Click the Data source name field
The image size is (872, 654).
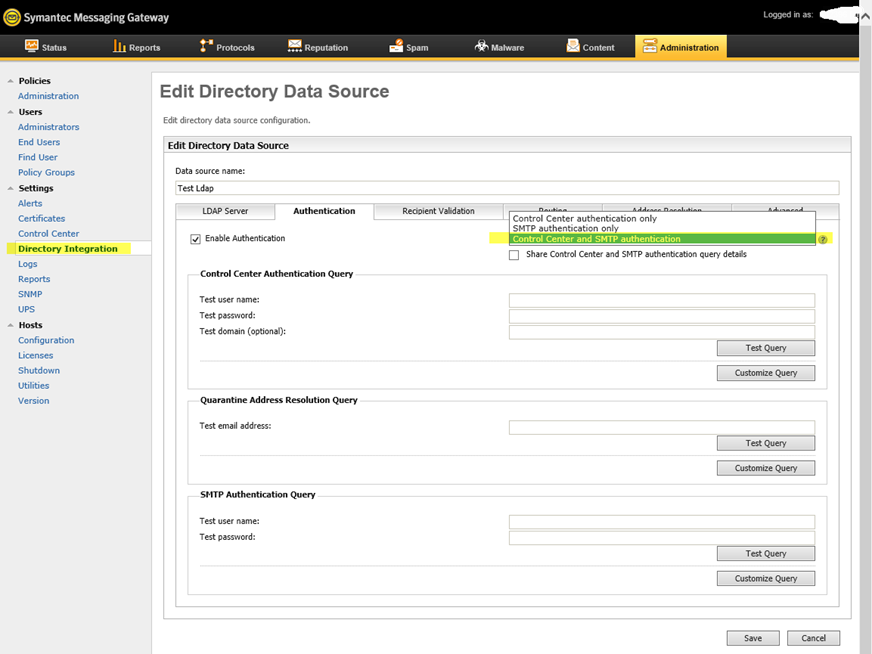tap(507, 188)
